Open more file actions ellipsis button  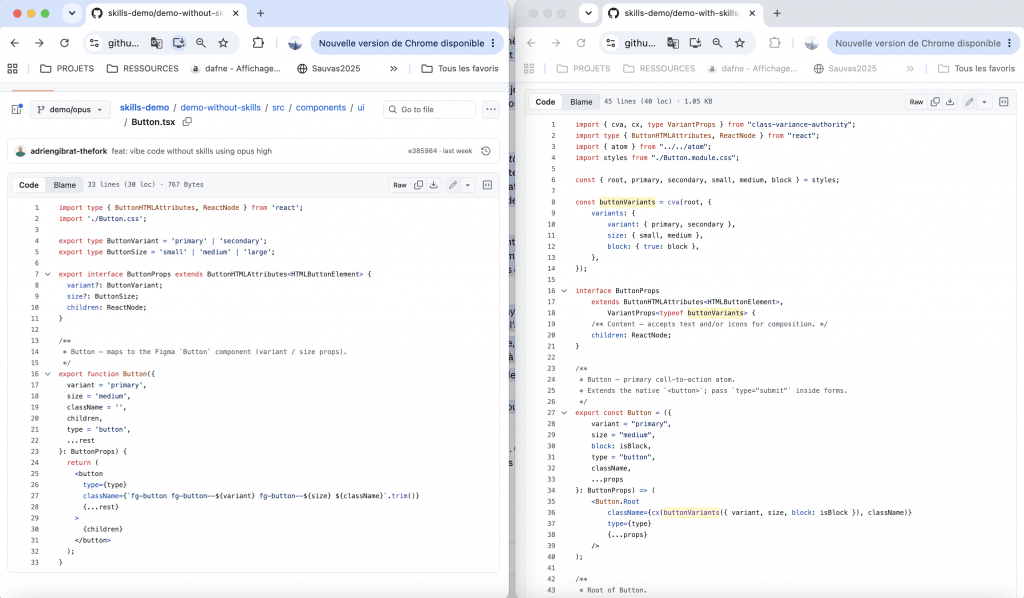491,109
